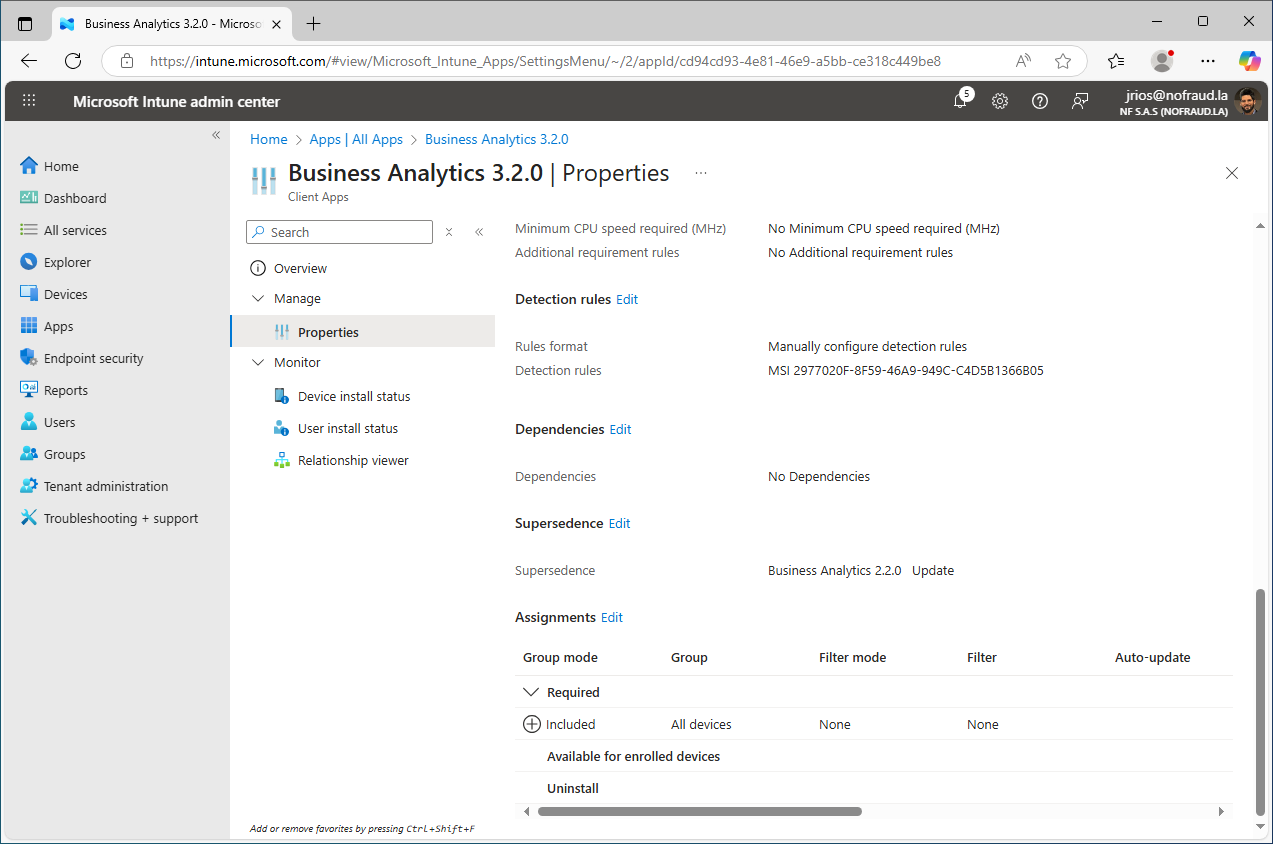Edit the Detection rules section
1273x844 pixels.
pos(627,299)
